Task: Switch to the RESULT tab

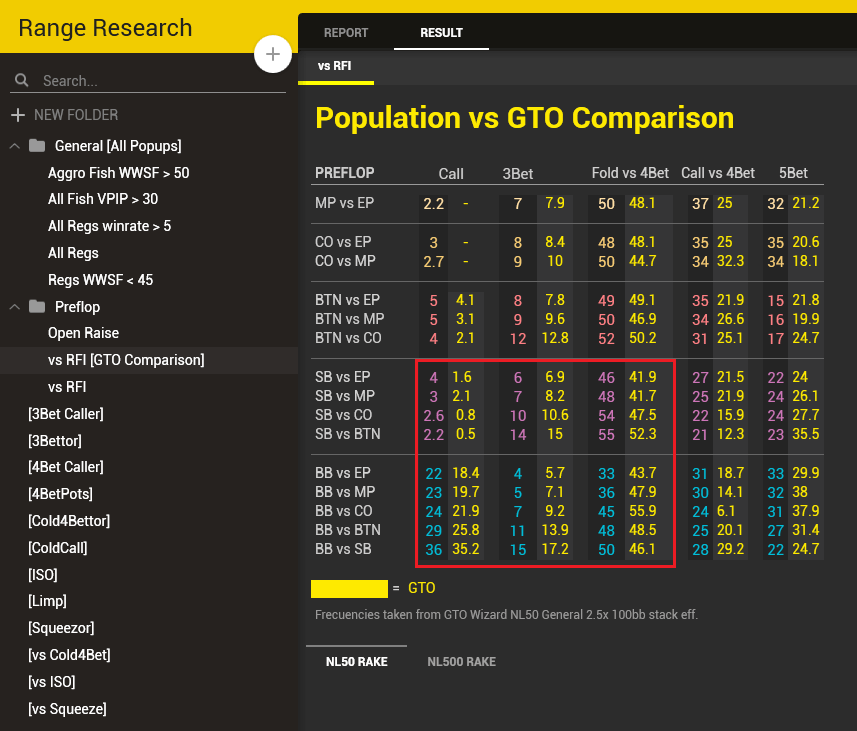Action: tap(441, 33)
